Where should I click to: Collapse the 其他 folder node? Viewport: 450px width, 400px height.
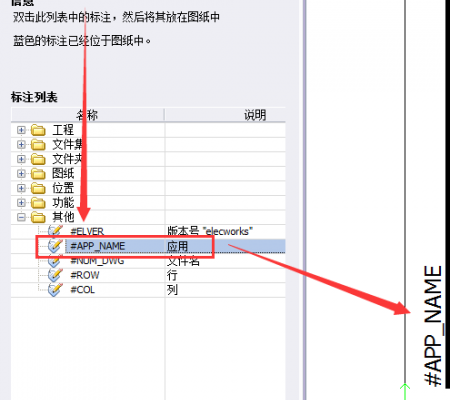[x=21, y=217]
